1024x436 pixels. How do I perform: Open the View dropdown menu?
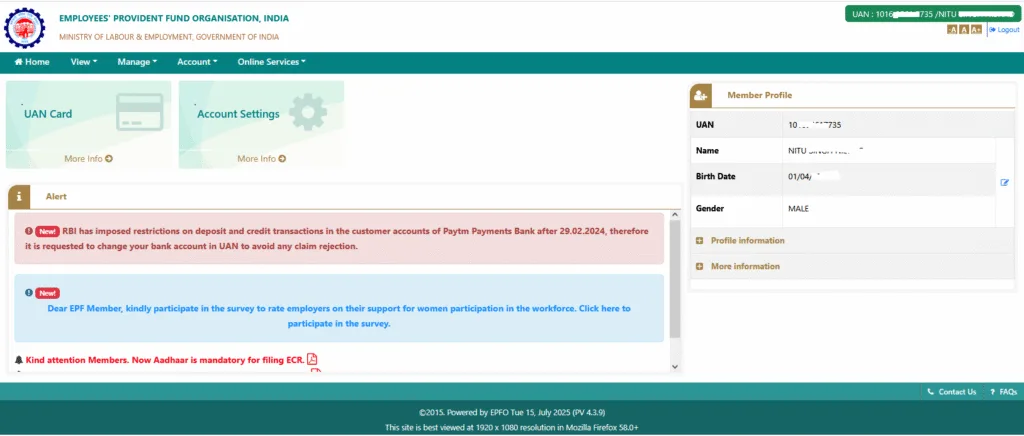[x=84, y=62]
